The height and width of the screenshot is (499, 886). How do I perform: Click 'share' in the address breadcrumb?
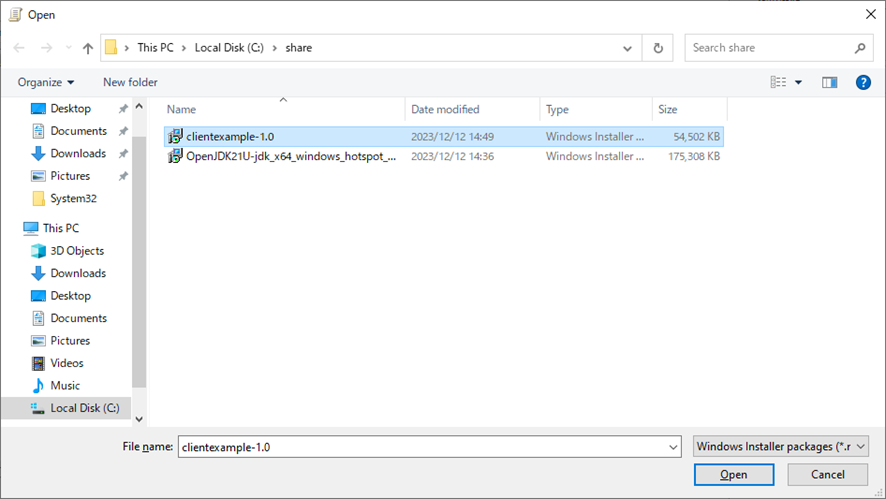coord(298,47)
